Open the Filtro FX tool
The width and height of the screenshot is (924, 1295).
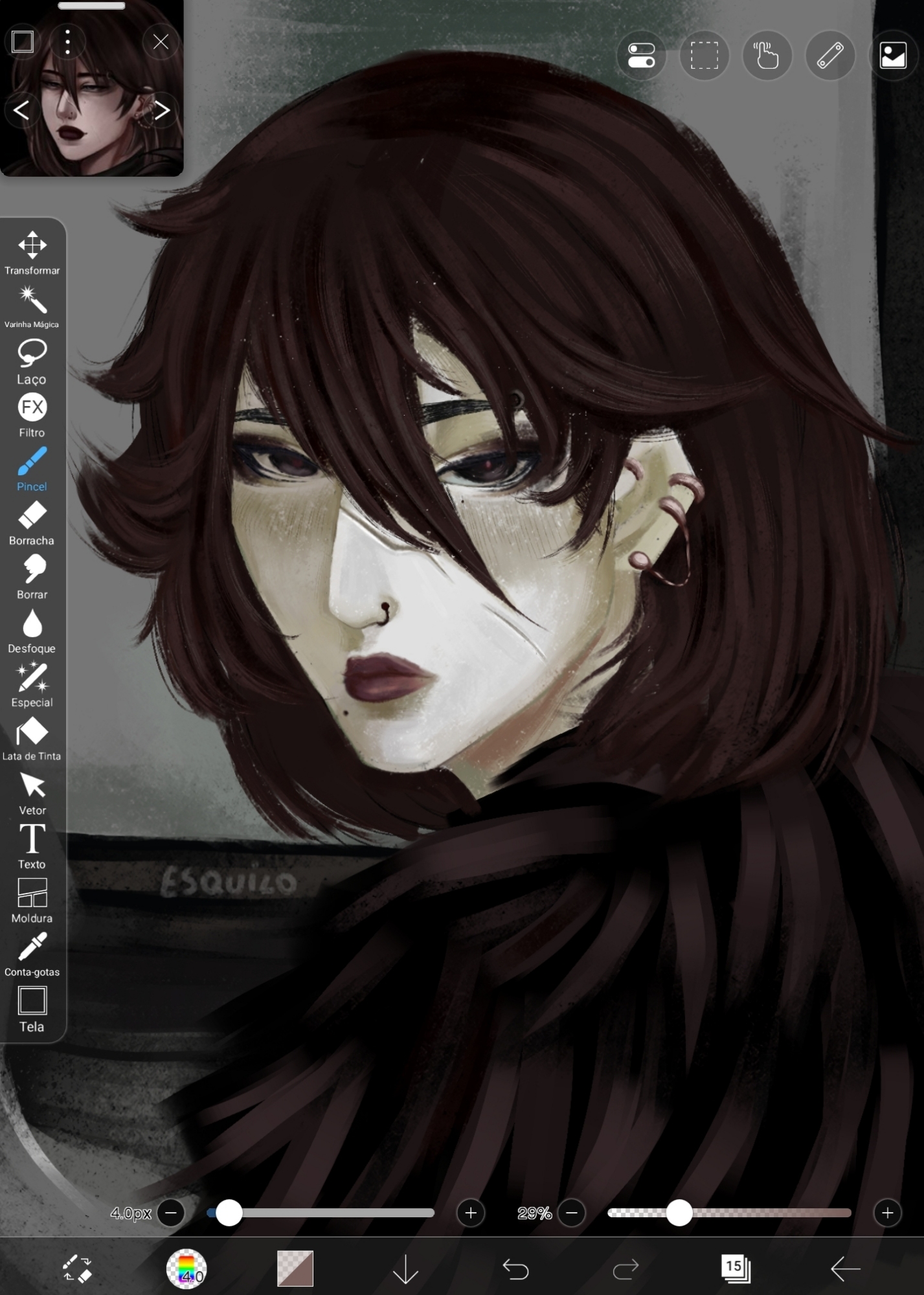point(32,414)
